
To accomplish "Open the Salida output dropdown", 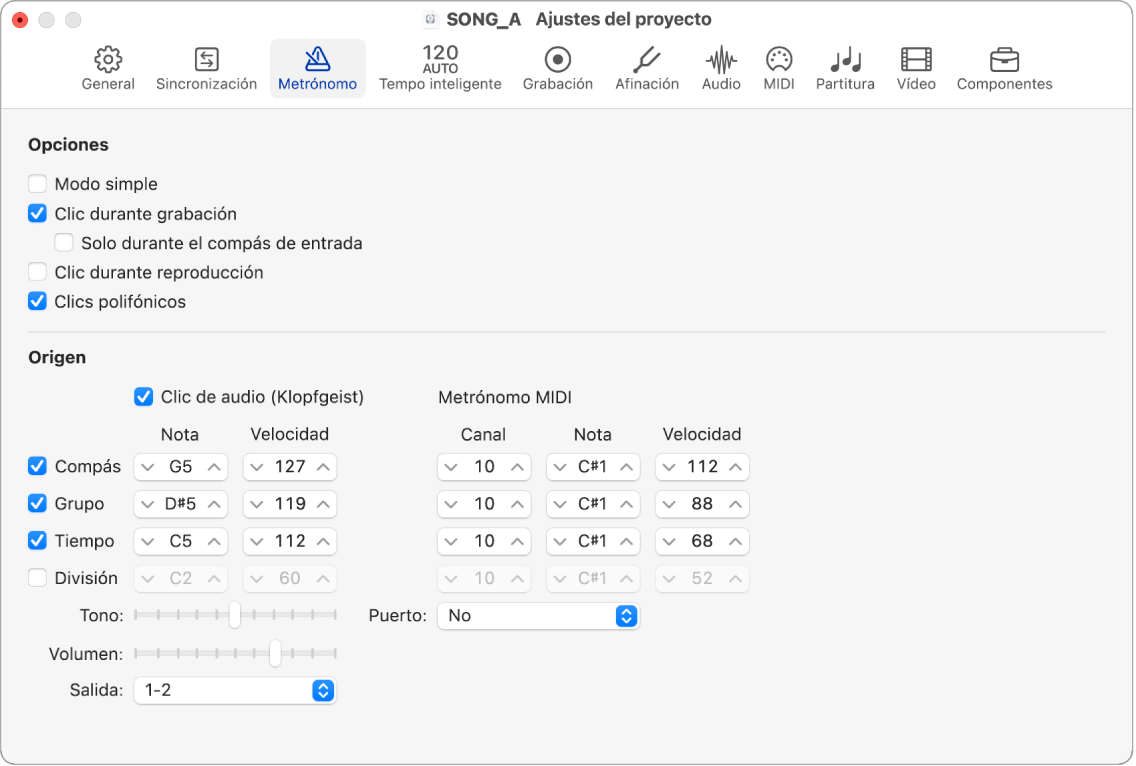I will [x=235, y=690].
